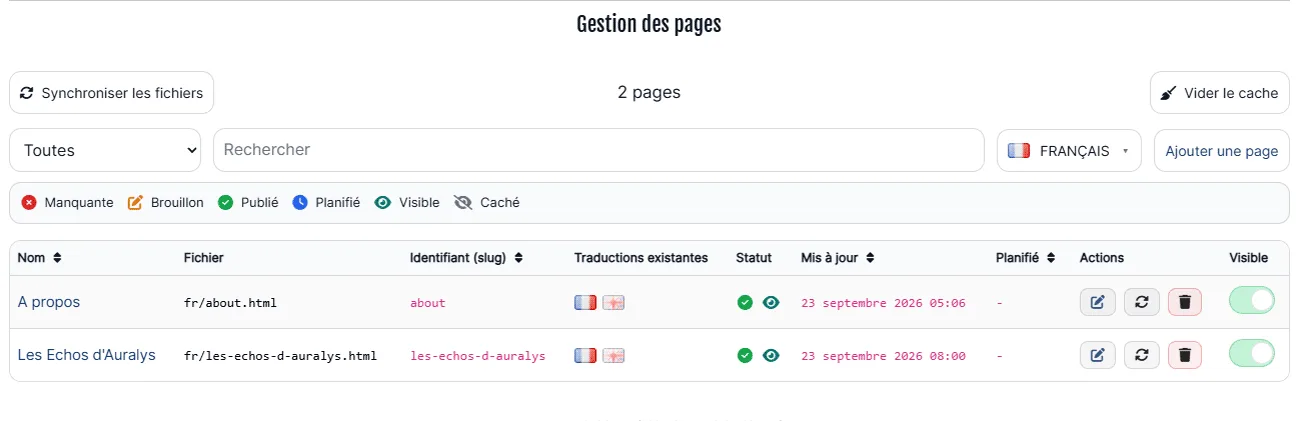Open the FRANÇAIS language dropdown
The height and width of the screenshot is (421, 1300).
pyautogui.click(x=1069, y=151)
